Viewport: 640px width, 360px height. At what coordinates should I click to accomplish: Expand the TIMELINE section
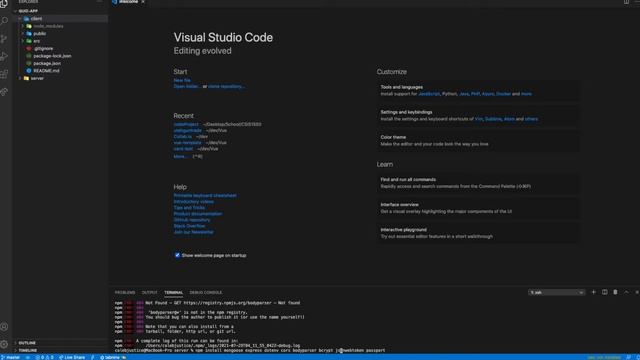pyautogui.click(x=60, y=350)
